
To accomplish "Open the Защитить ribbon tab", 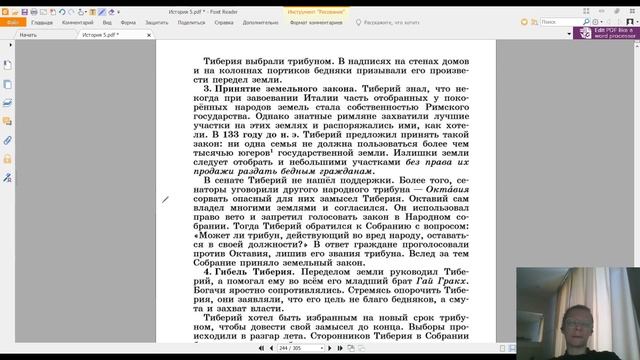I will point(157,22).
